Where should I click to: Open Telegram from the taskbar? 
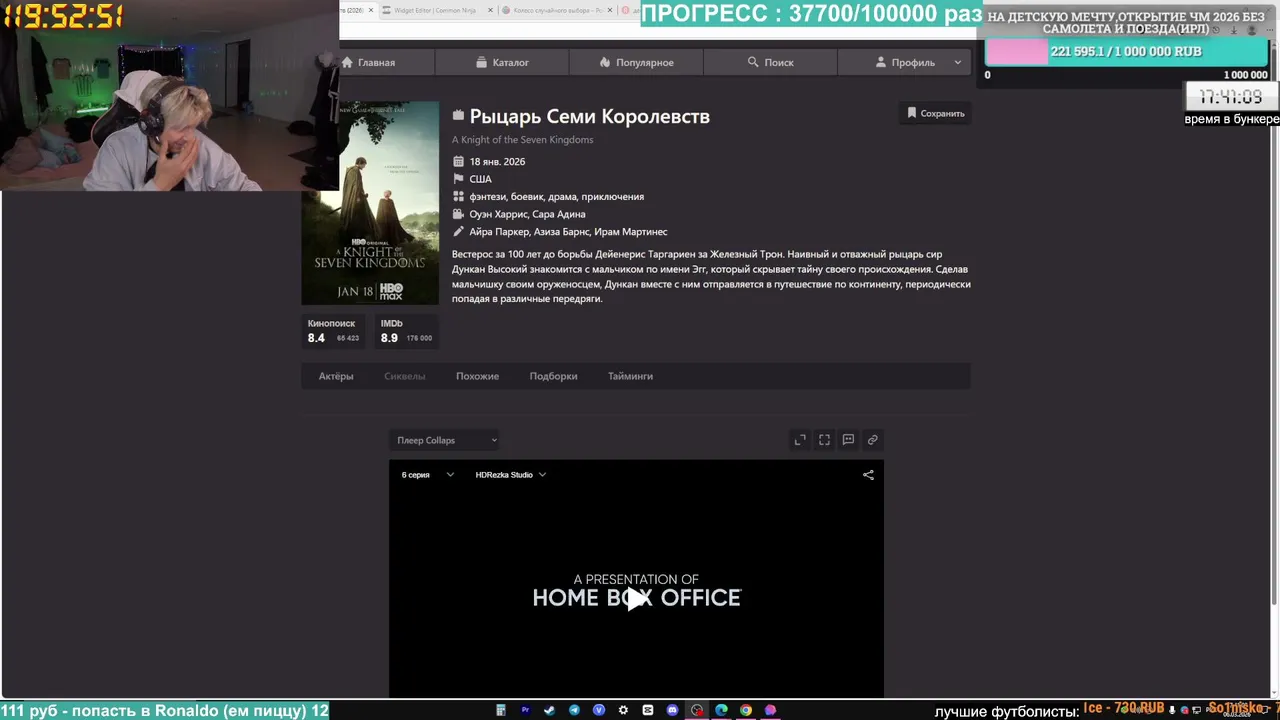[x=574, y=710]
